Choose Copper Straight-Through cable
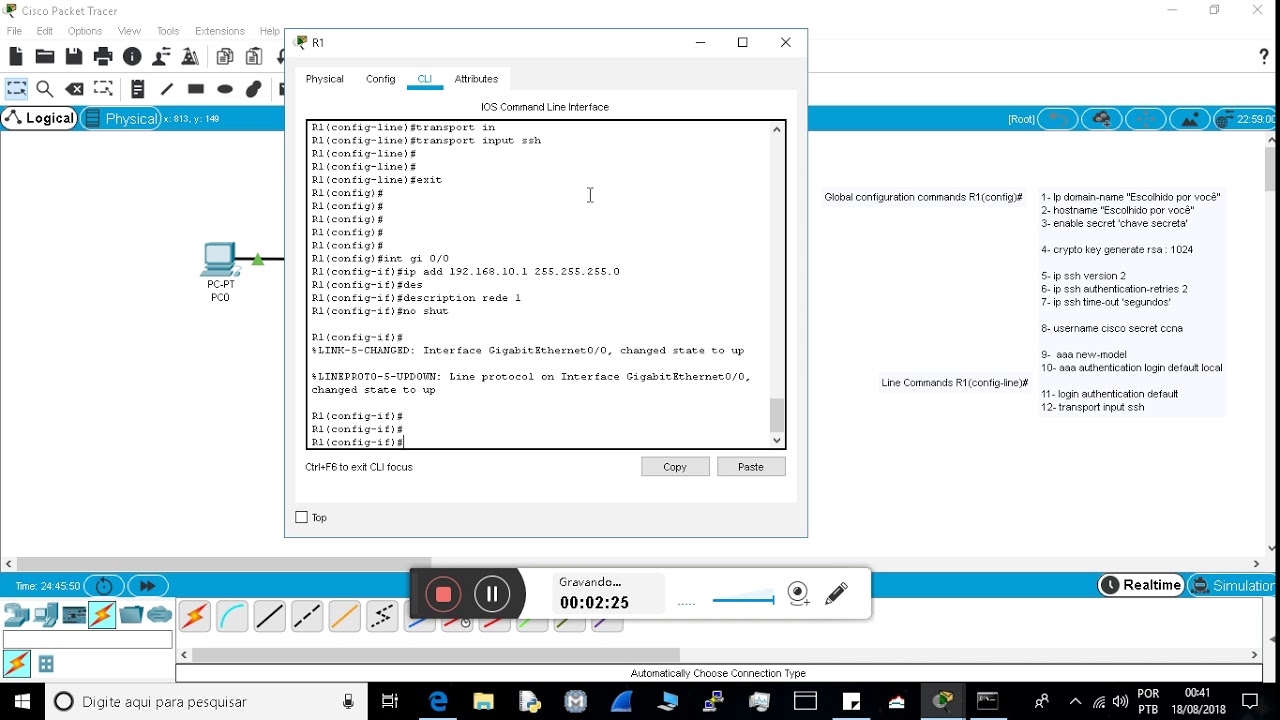 coord(269,616)
